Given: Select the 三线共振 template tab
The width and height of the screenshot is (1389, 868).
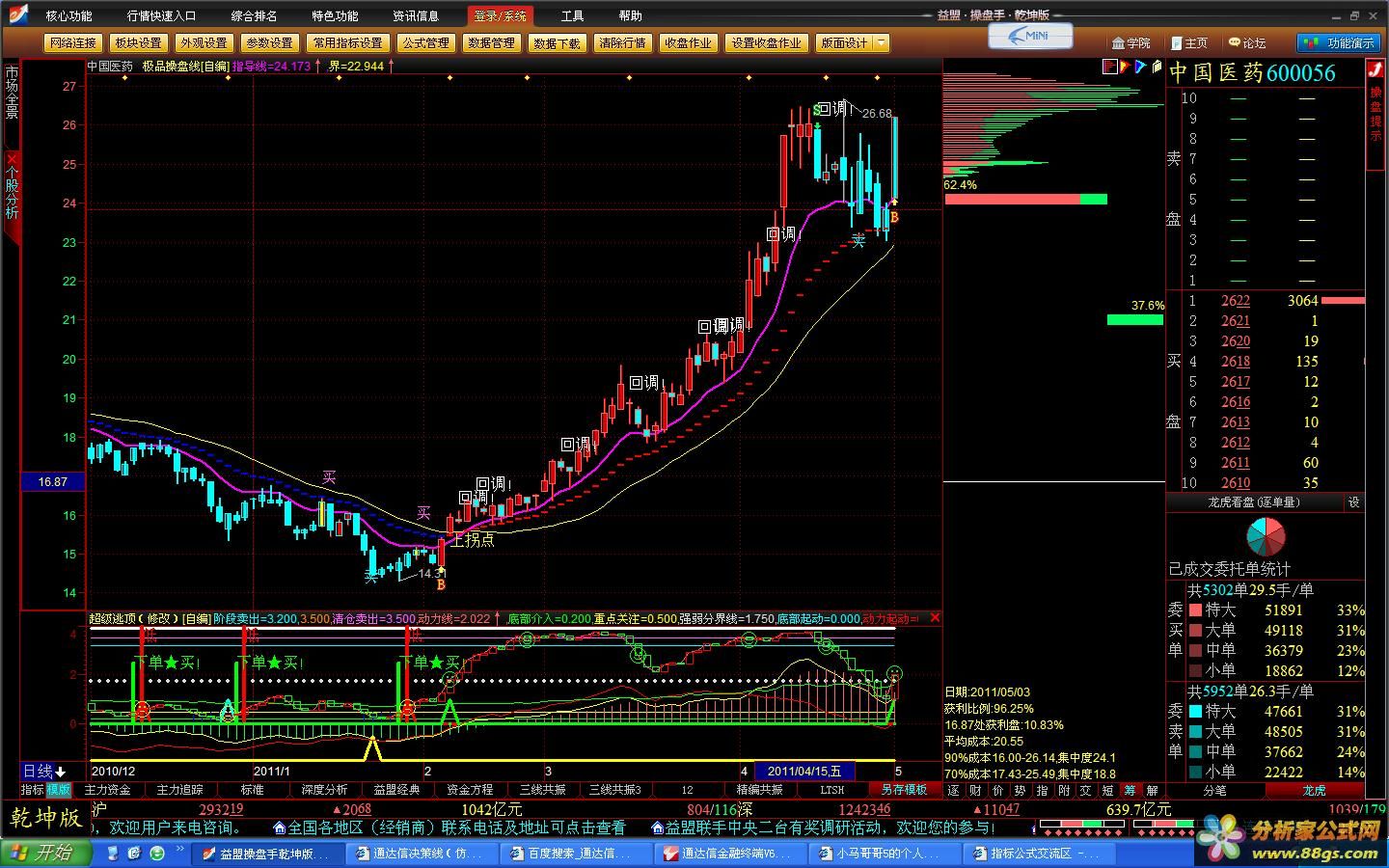Looking at the screenshot, I should (x=542, y=790).
